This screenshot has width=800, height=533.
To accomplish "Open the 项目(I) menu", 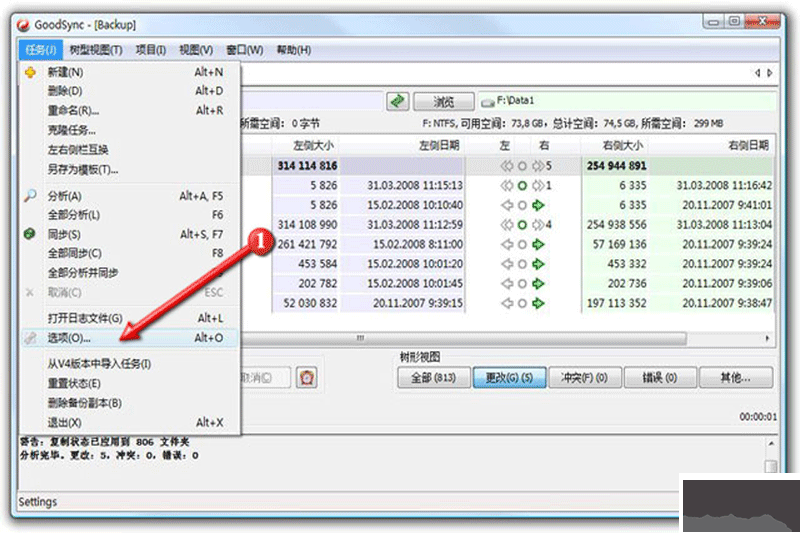I will click(151, 50).
